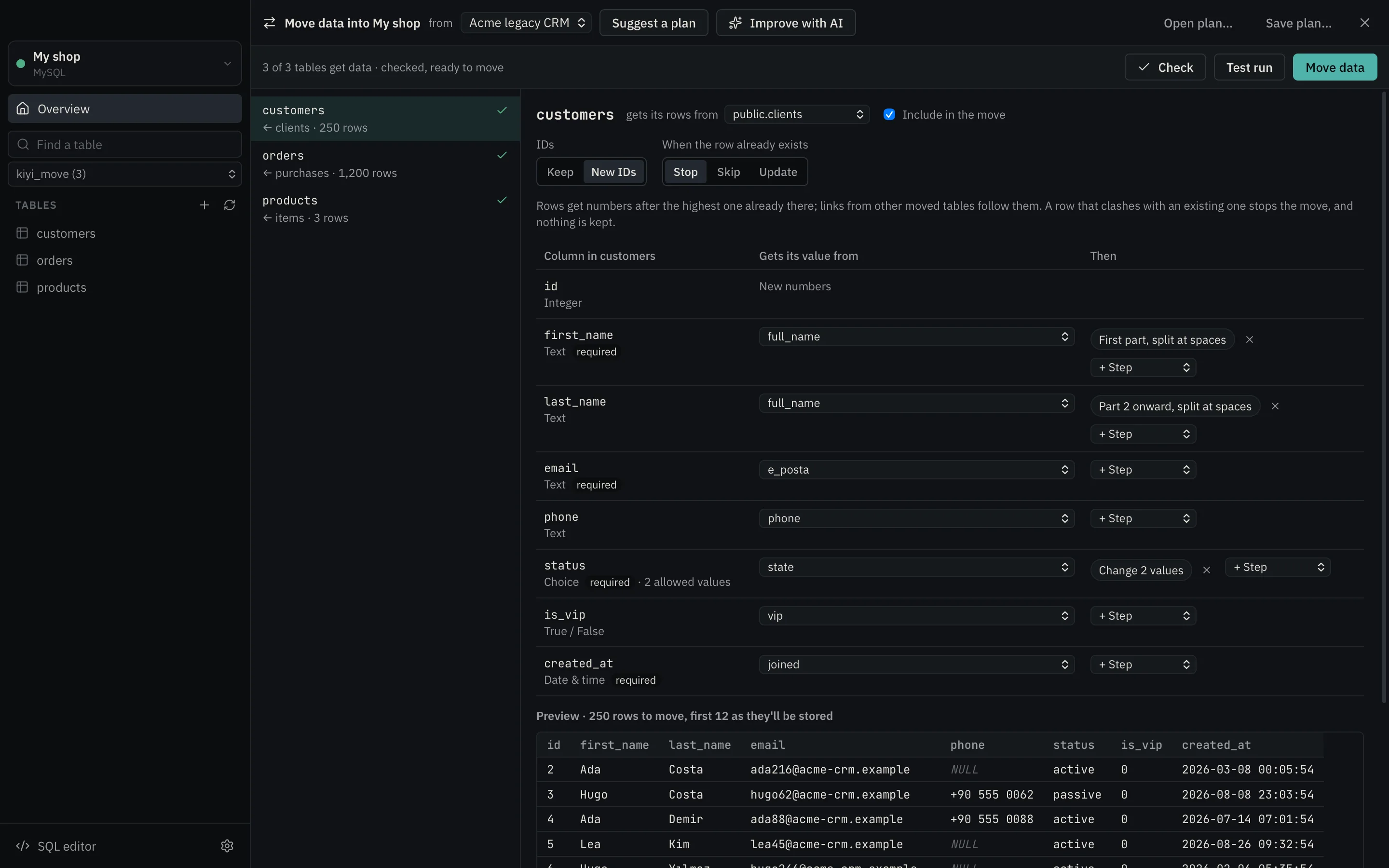Select customers in move plan list
Image resolution: width=1389 pixels, height=868 pixels.
[x=385, y=119]
